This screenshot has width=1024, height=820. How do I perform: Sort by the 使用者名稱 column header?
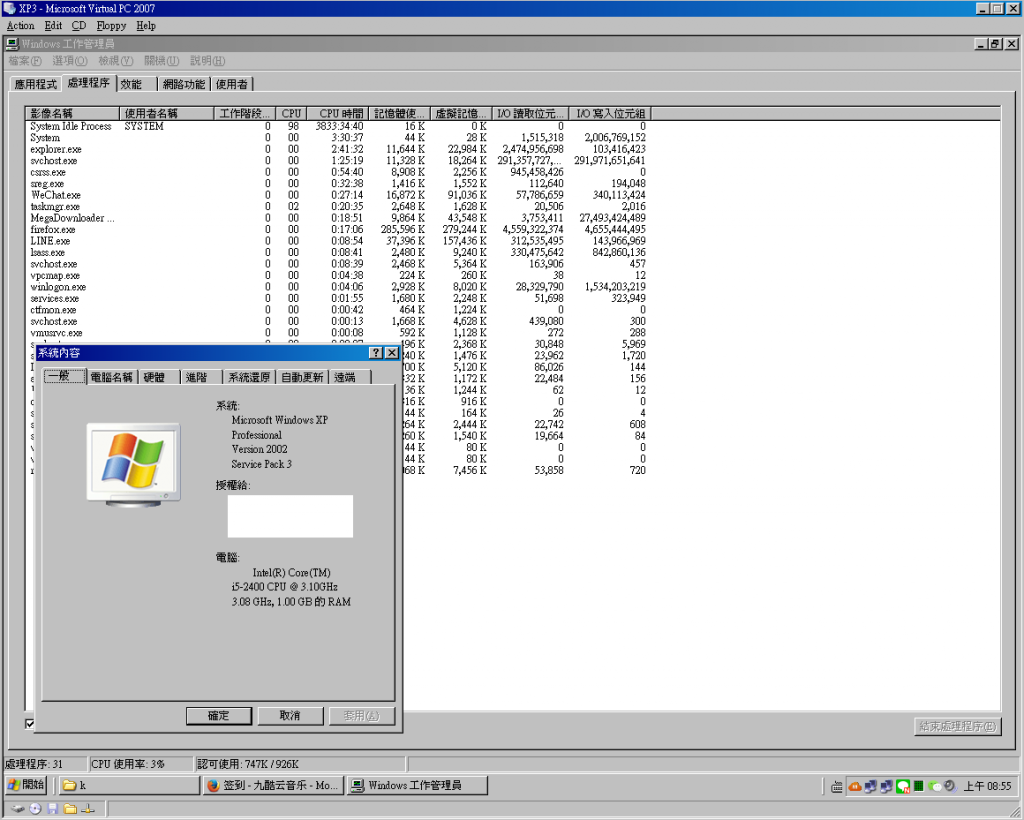167,114
